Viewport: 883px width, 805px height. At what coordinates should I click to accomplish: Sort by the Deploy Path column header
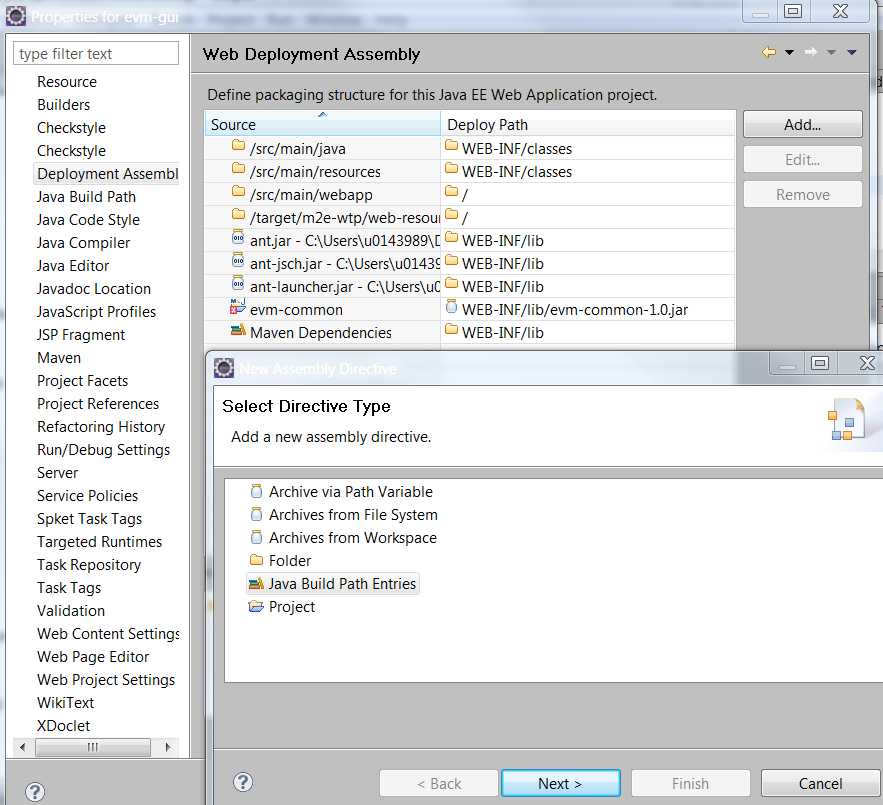588,124
